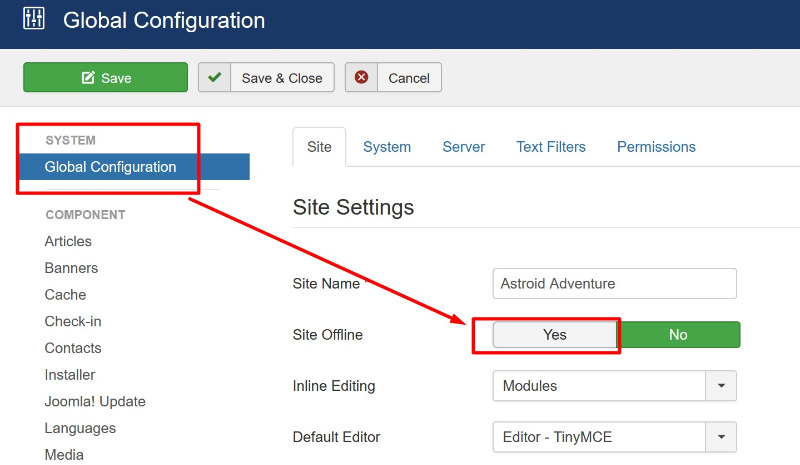Click the Global Configuration sliders icon in header
Viewport: 800px width, 465px height.
pyautogui.click(x=34, y=19)
